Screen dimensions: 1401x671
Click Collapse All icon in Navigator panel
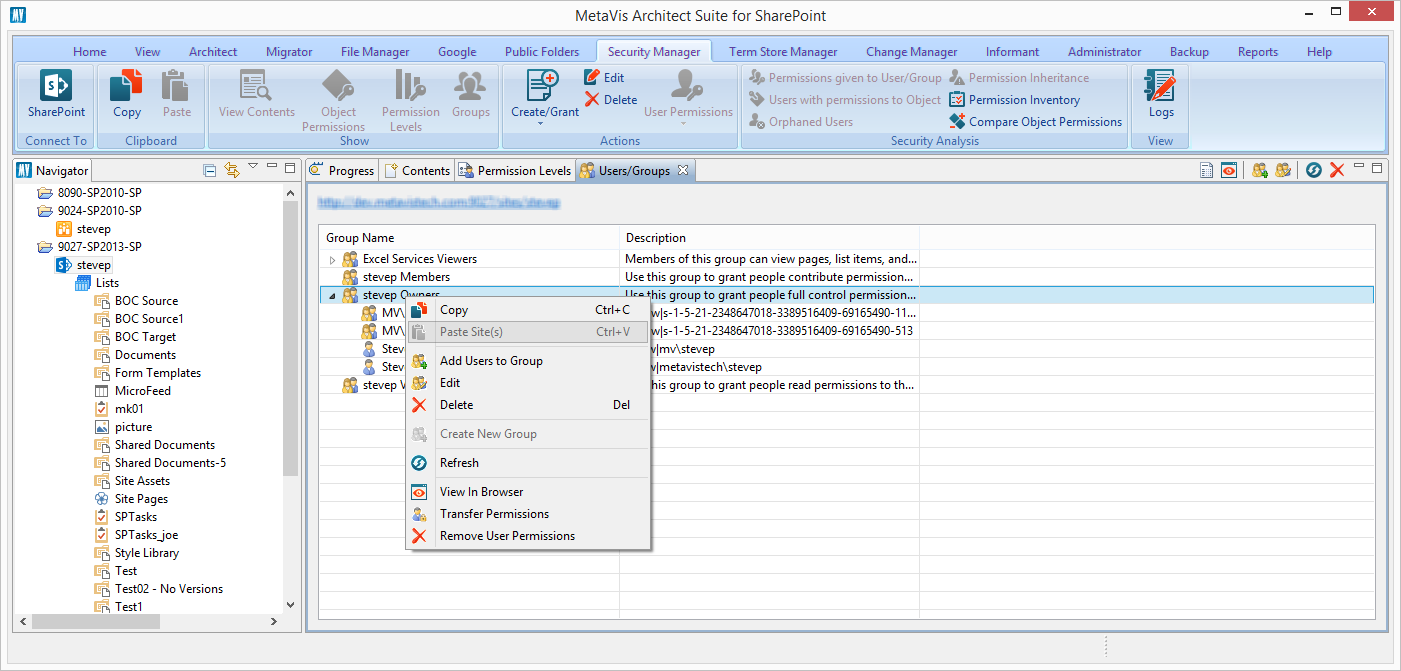pos(209,171)
